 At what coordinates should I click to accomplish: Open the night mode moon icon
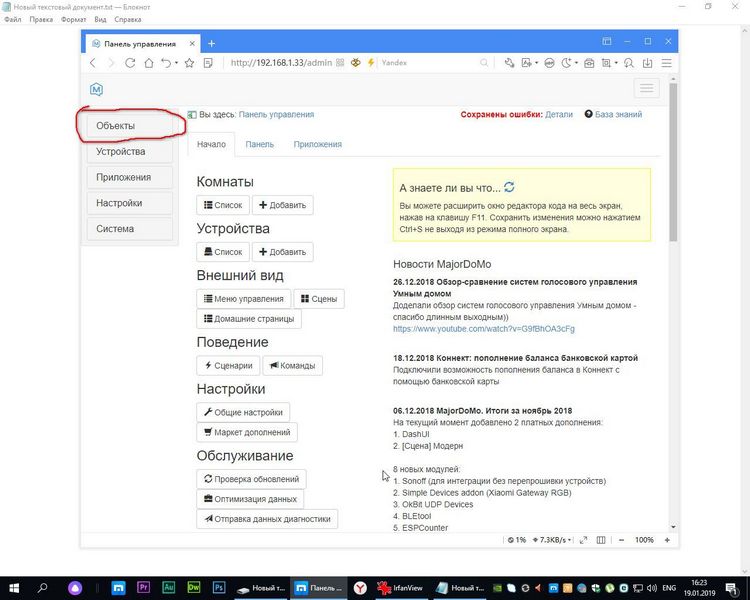pos(566,63)
